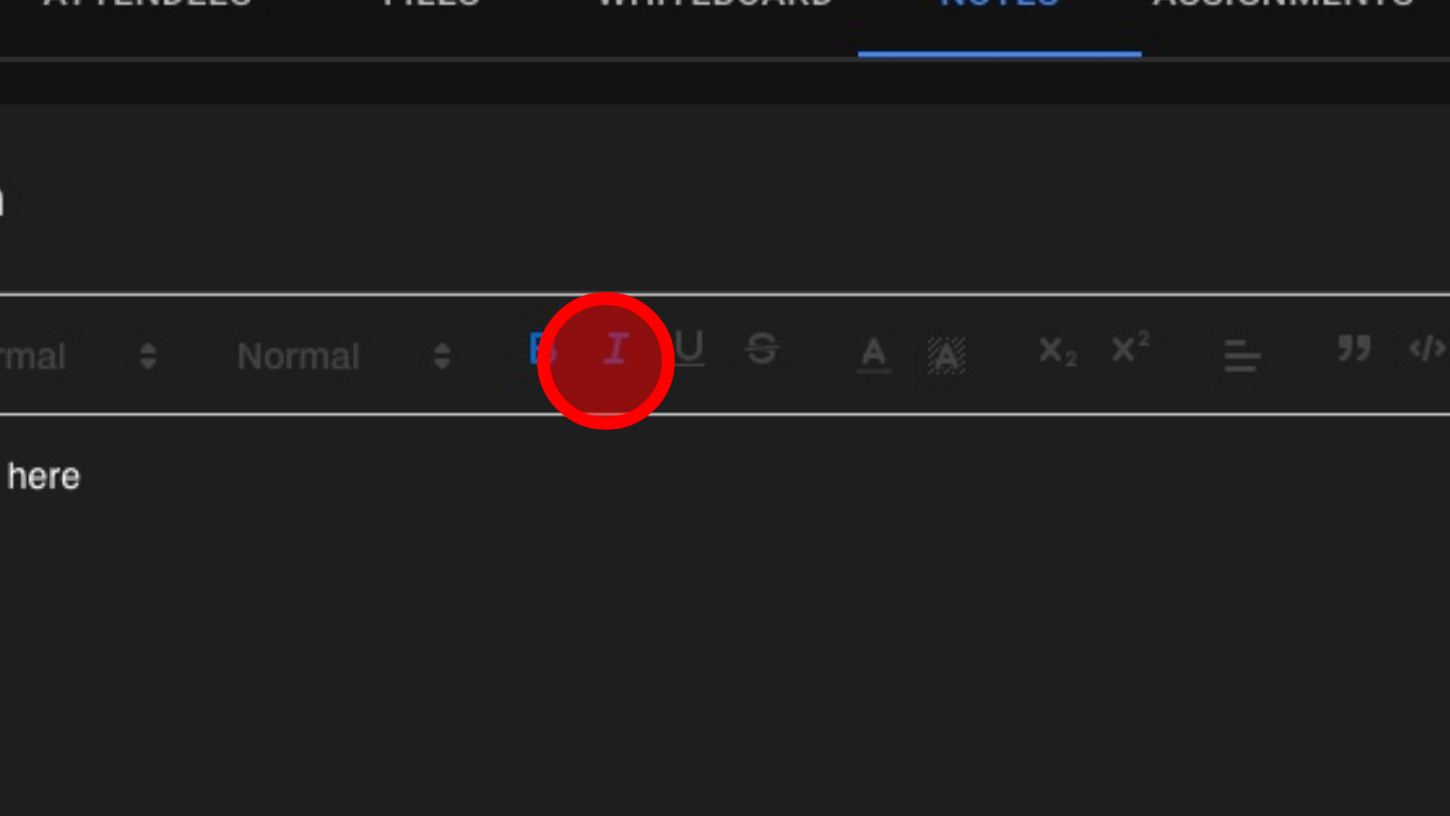1450x816 pixels.
Task: Apply strikethrough to the text
Action: [762, 350]
